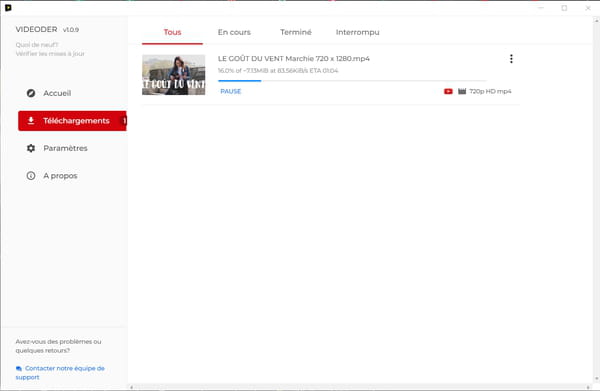Open the Accueil compass icon
This screenshot has width=600, height=391.
(31, 93)
